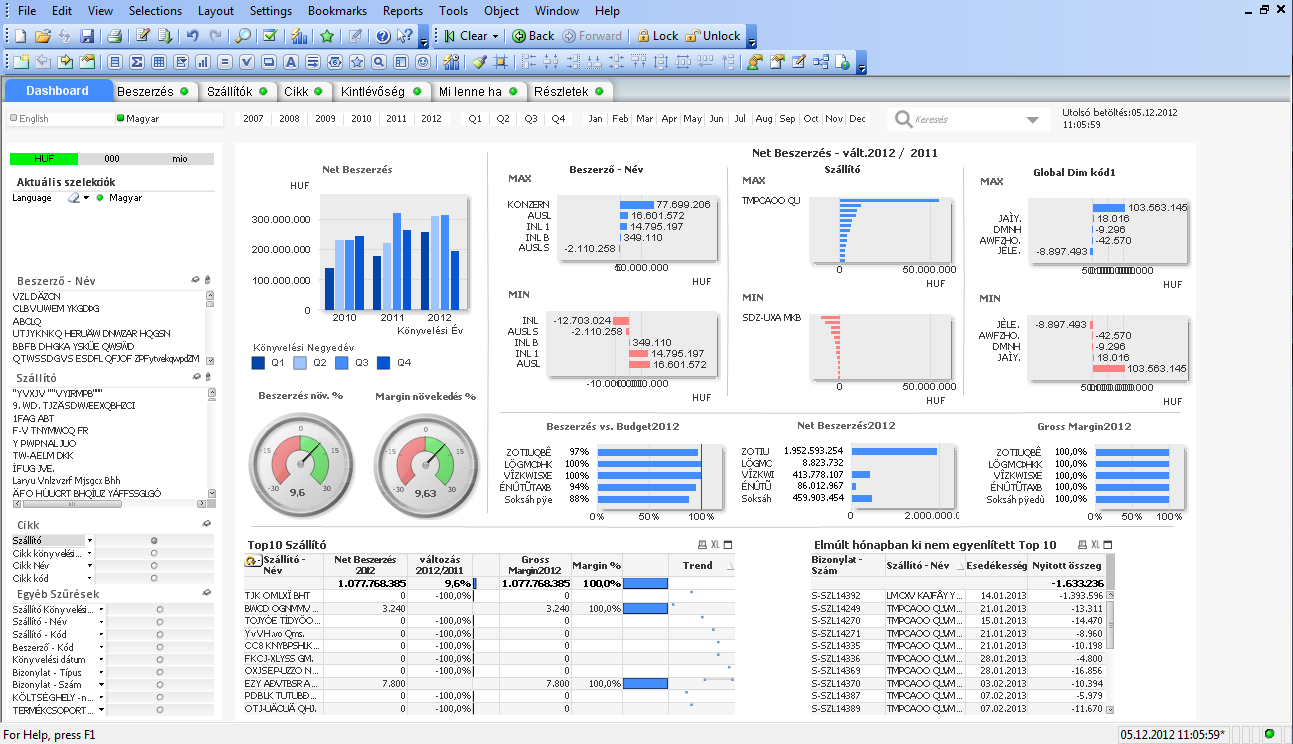The width and height of the screenshot is (1293, 744).
Task: Open the Search magnifier toolbar icon
Action: click(243, 36)
